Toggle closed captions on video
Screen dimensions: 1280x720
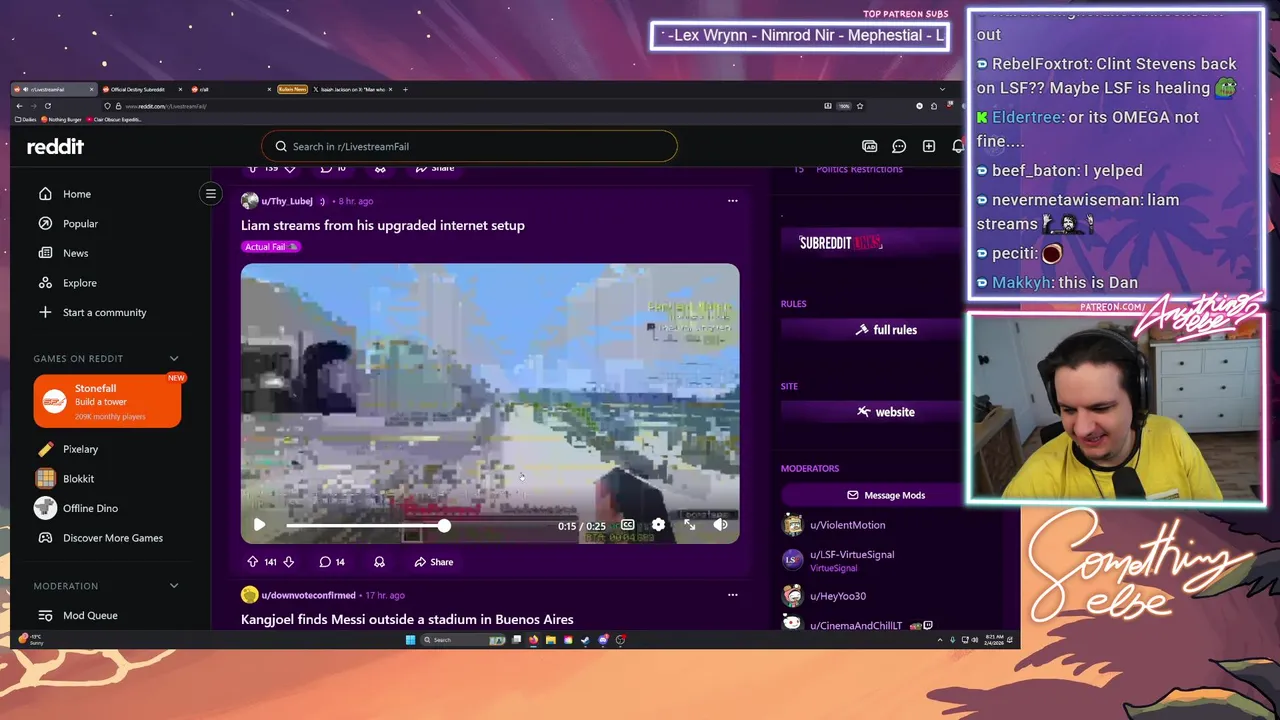(x=627, y=525)
